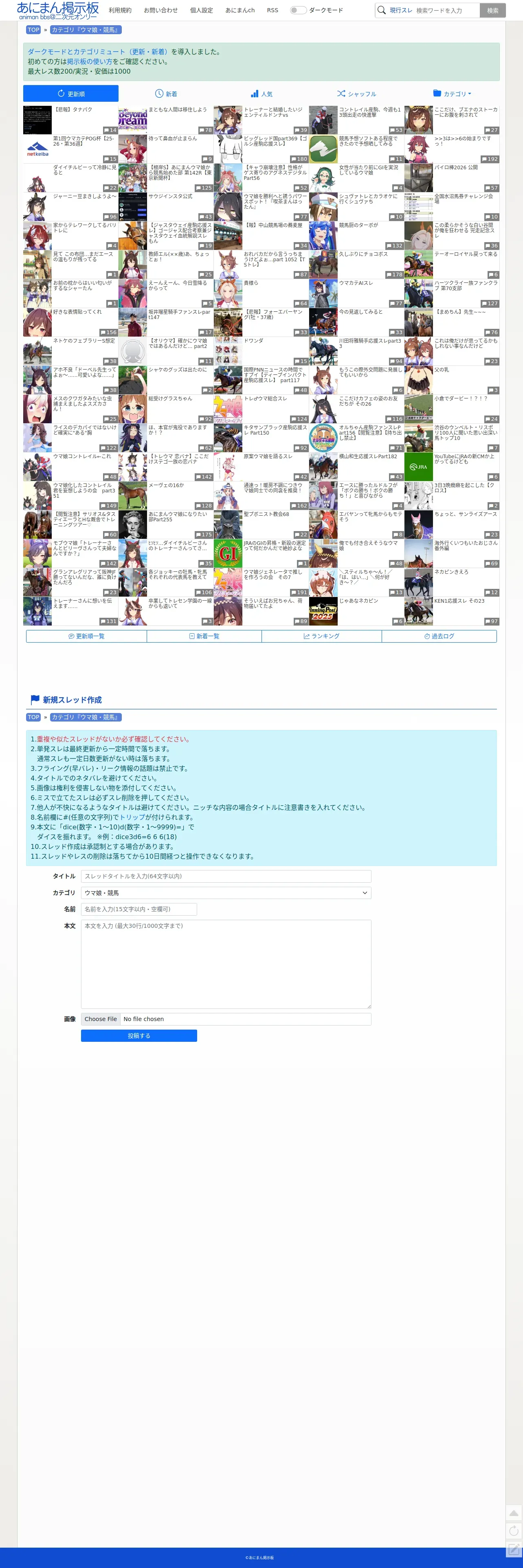523x1568 pixels.
Task: Open 過去ログ archive button
Action: [439, 636]
